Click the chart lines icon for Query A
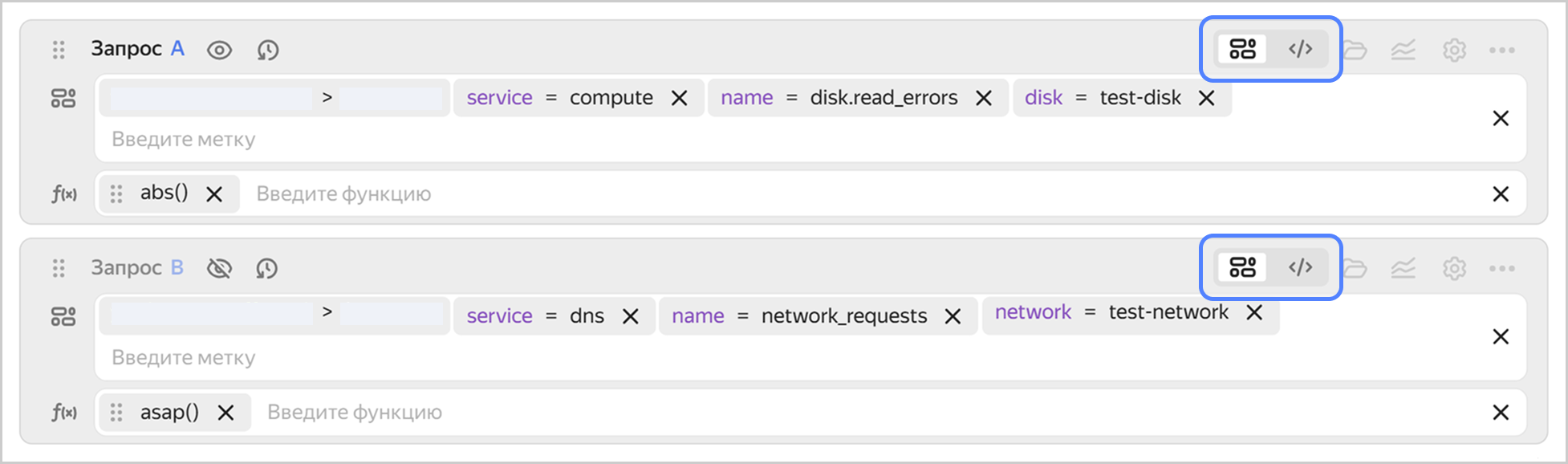Image resolution: width=1568 pixels, height=464 pixels. click(1403, 51)
